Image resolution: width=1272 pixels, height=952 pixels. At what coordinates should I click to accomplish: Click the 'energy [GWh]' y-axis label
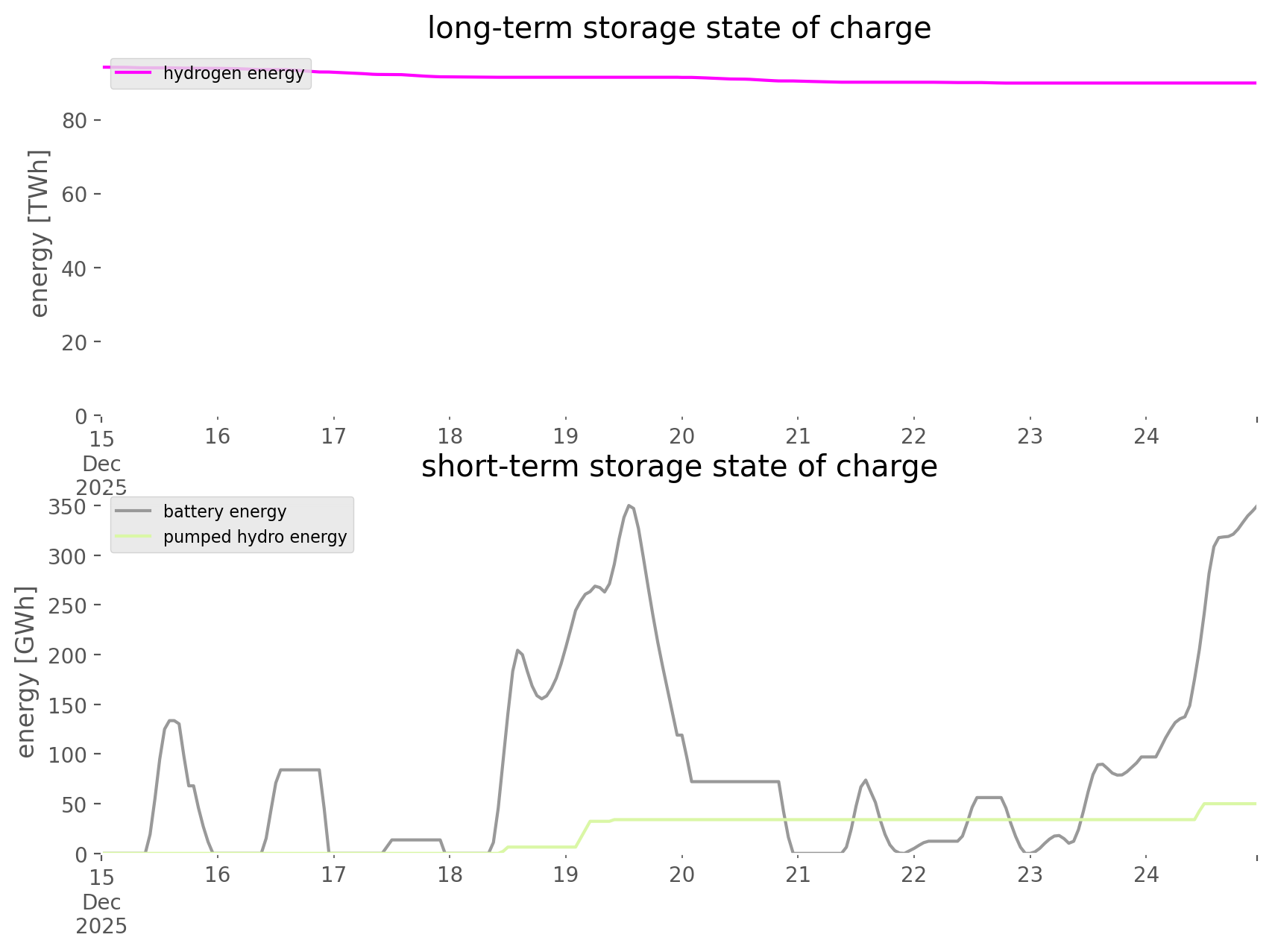26,672
